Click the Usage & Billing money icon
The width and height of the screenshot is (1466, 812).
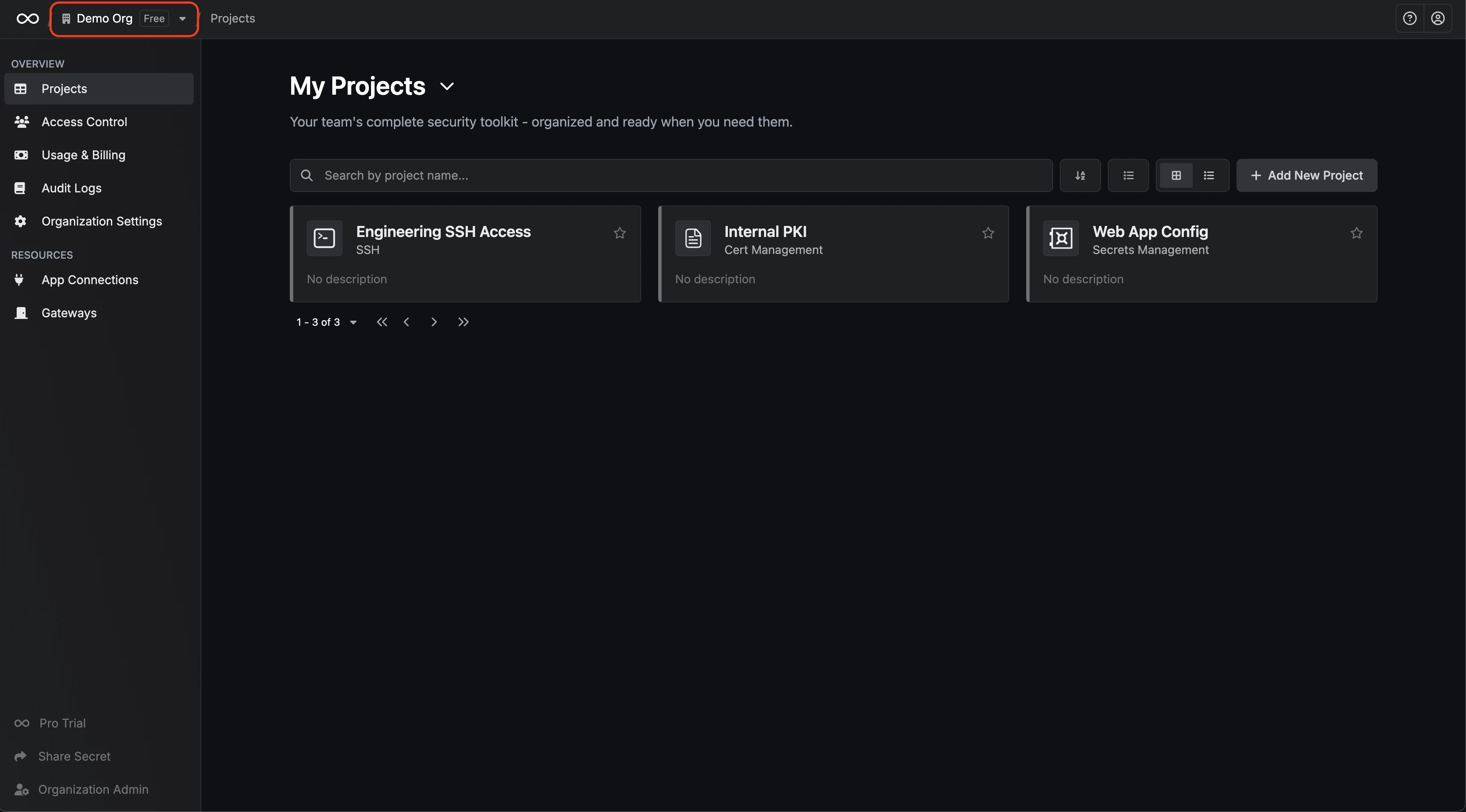20,155
